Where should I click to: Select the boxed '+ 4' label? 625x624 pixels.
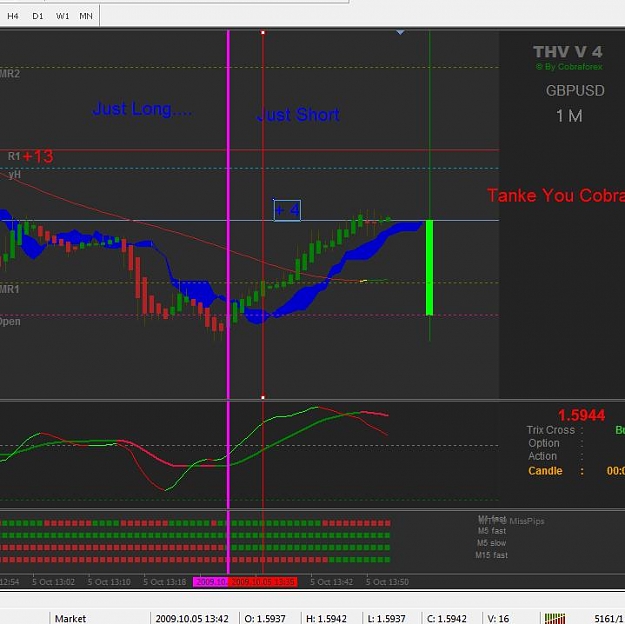pos(287,210)
